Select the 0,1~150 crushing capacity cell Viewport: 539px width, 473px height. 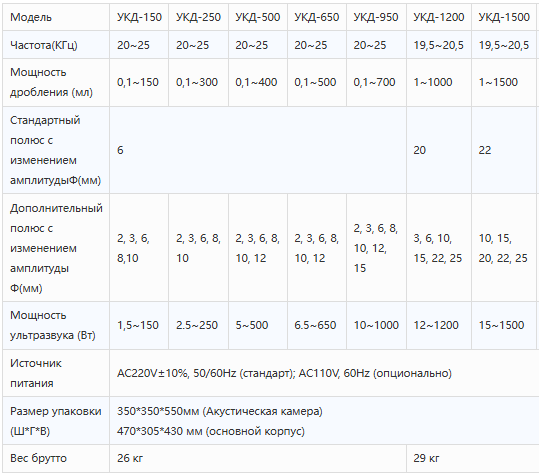tap(139, 82)
